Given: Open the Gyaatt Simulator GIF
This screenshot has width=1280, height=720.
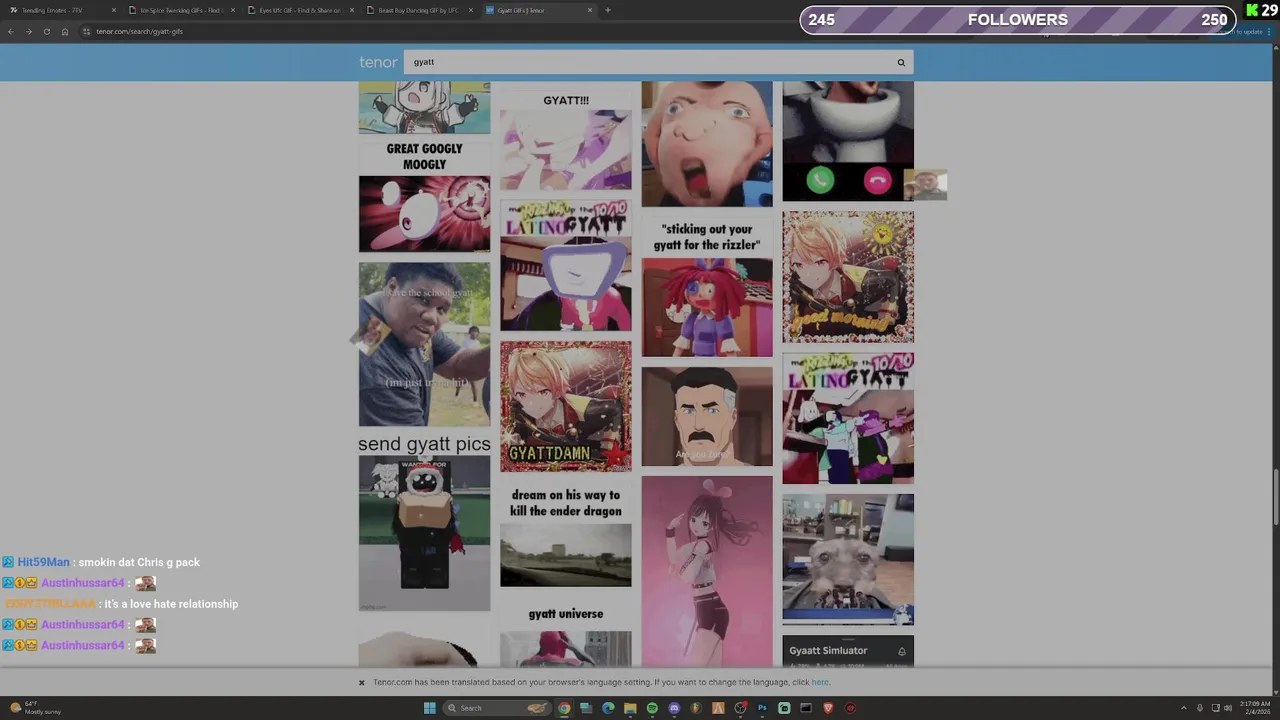Looking at the screenshot, I should coord(848,651).
